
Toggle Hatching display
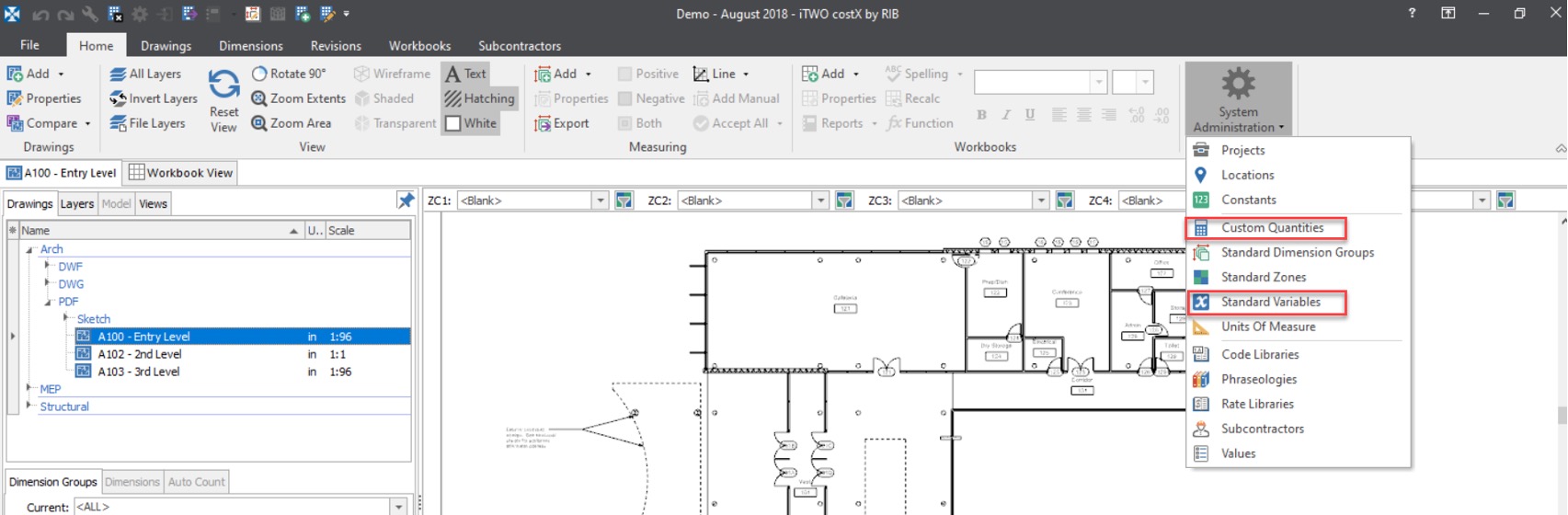480,98
